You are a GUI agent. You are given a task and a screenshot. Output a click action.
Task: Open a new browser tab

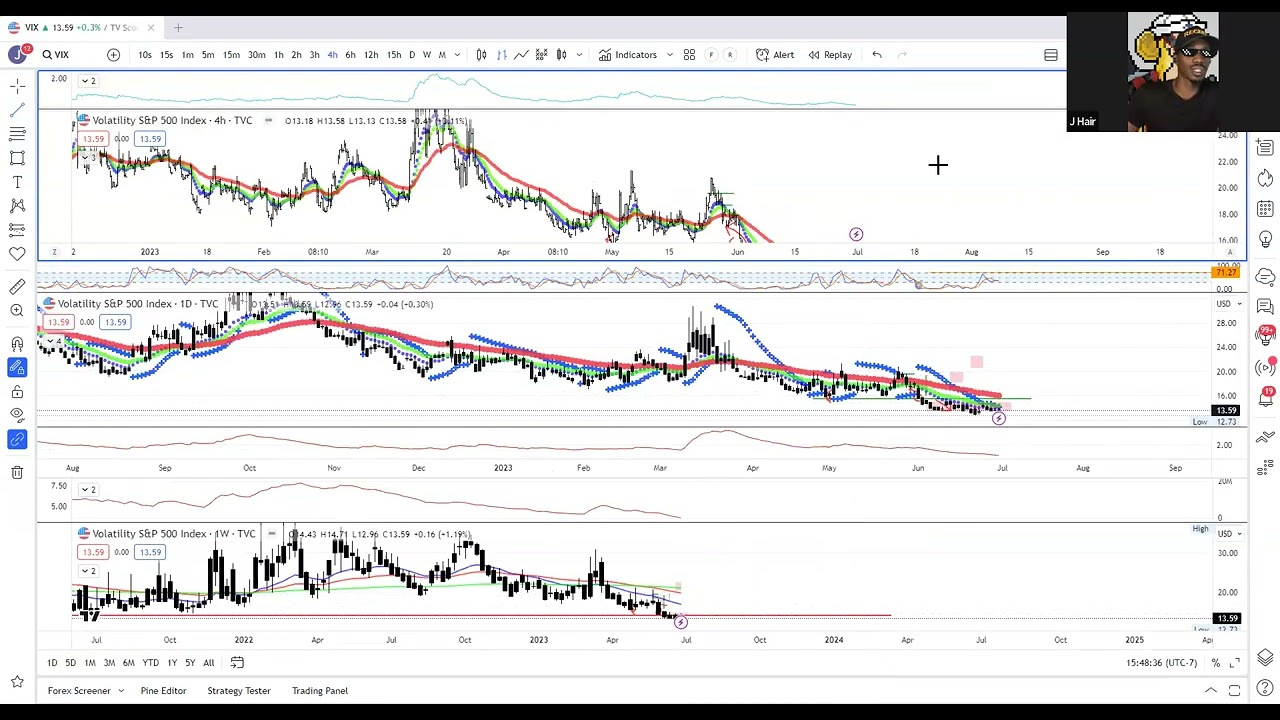tap(177, 27)
